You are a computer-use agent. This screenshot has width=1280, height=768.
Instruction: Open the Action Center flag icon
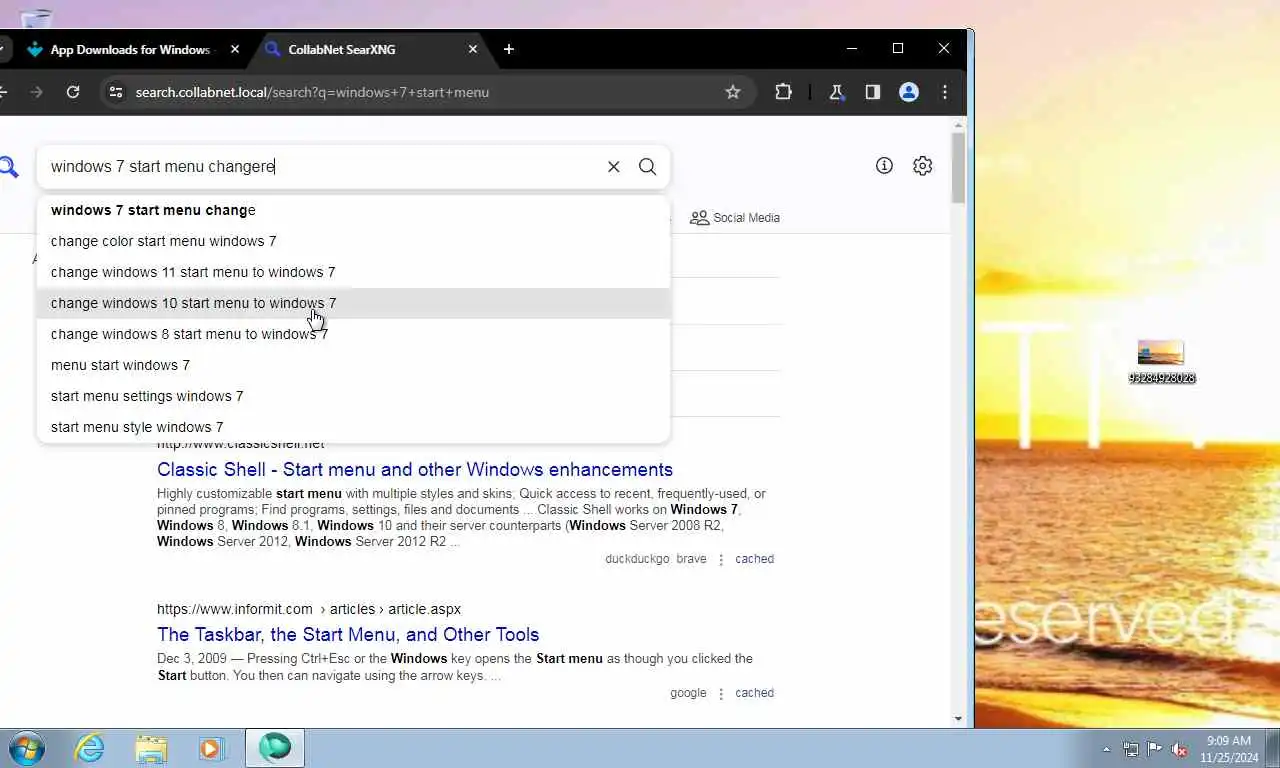(x=1155, y=749)
